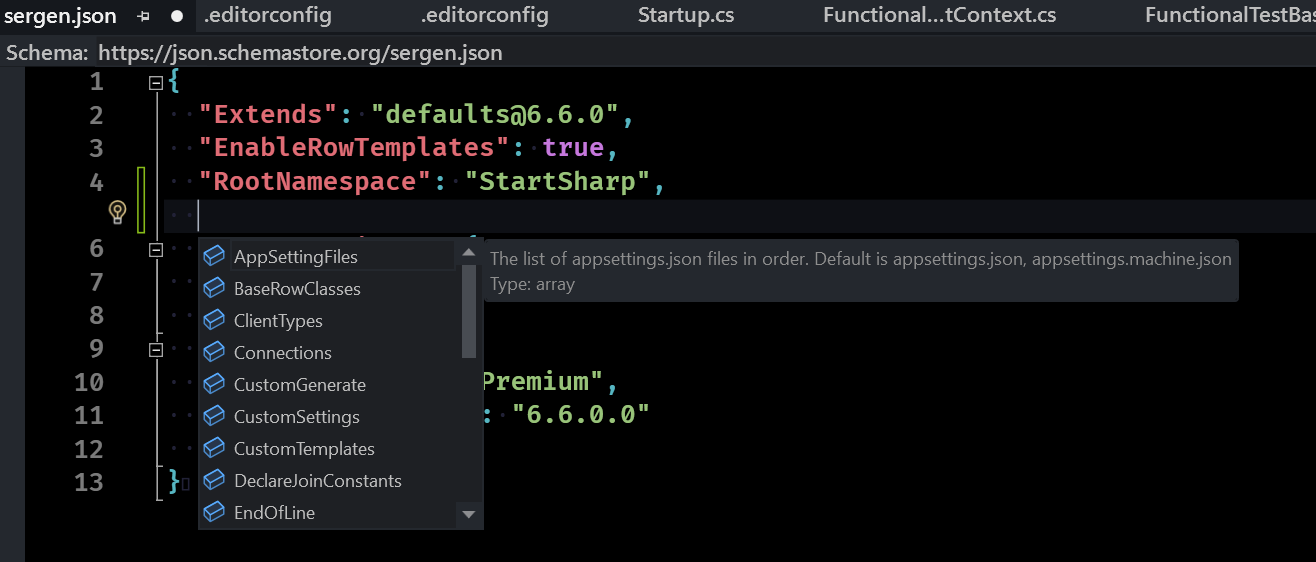Click the CustomGenerate property icon
The height and width of the screenshot is (562, 1316).
[214, 385]
